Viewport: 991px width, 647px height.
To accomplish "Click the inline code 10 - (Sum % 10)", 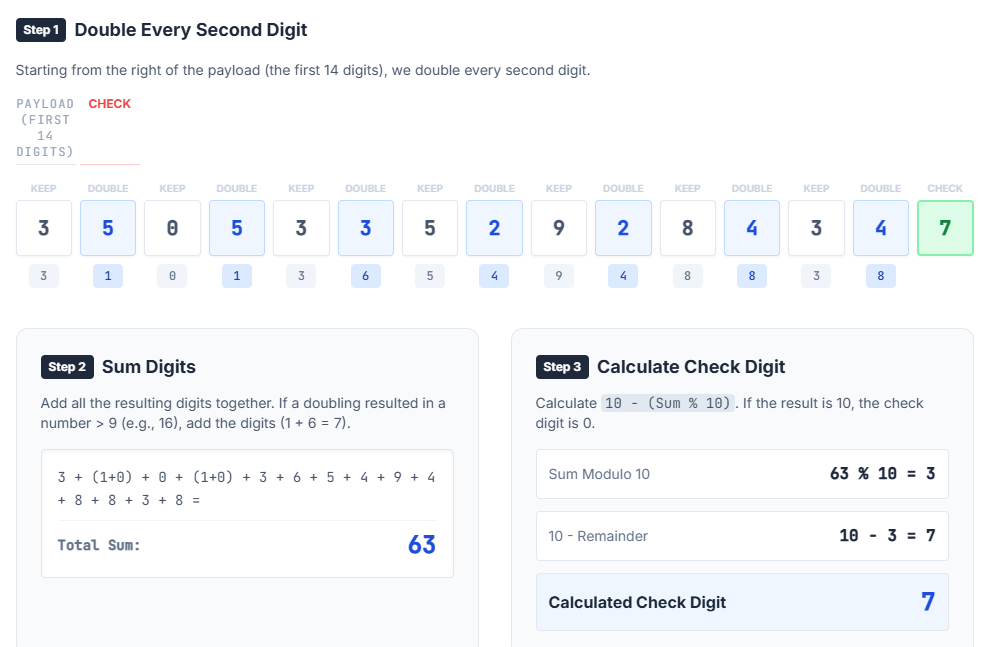I will pos(668,403).
